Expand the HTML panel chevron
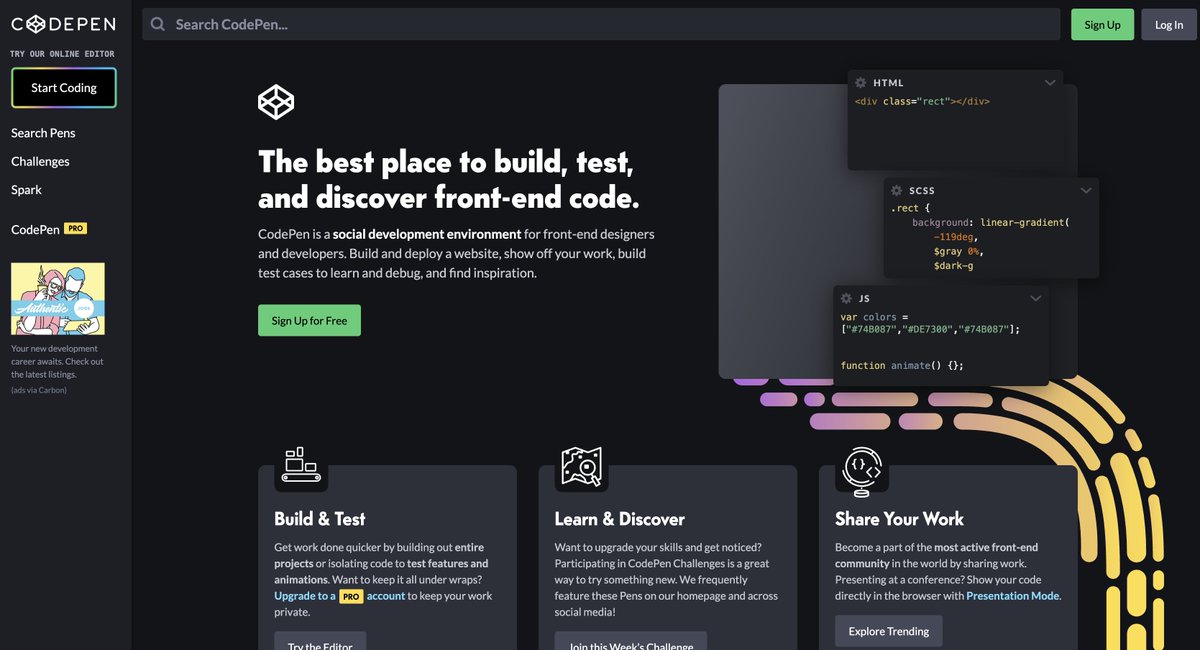The image size is (1200, 650). (1050, 83)
